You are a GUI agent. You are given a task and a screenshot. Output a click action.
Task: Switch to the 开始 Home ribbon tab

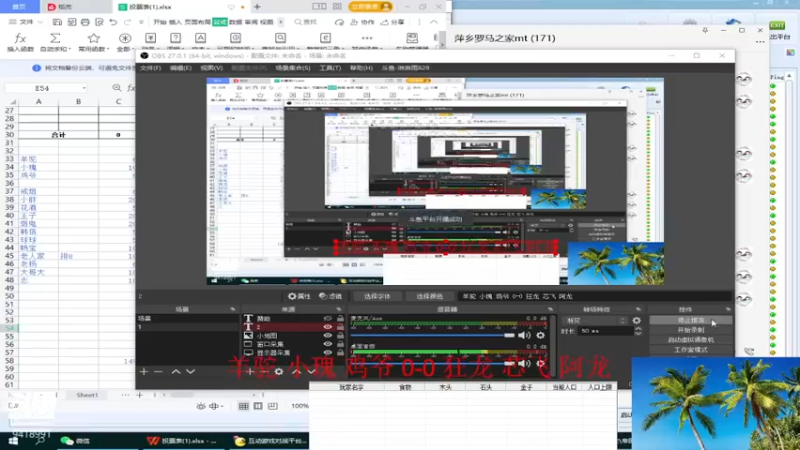pos(160,22)
